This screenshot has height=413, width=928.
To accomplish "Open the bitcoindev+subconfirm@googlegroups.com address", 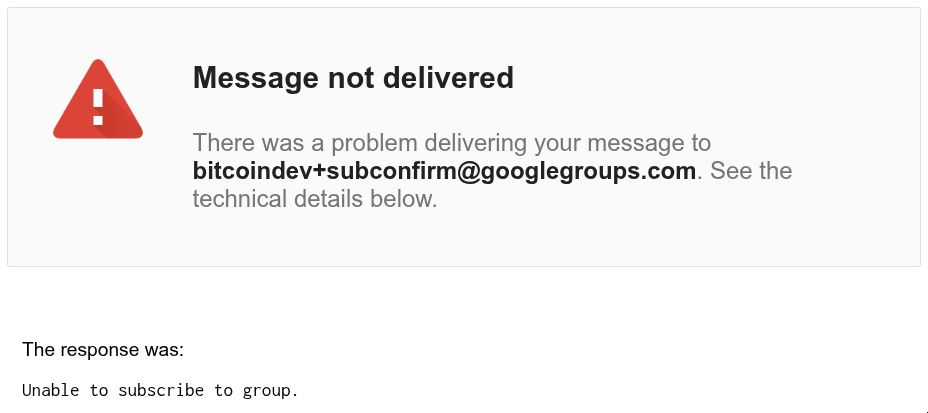I will [x=444, y=171].
